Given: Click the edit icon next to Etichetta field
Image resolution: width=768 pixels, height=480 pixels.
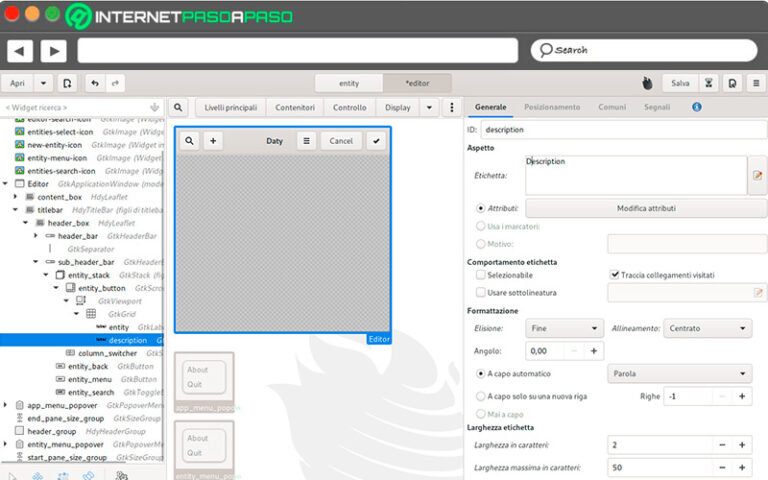Looking at the screenshot, I should (x=757, y=175).
